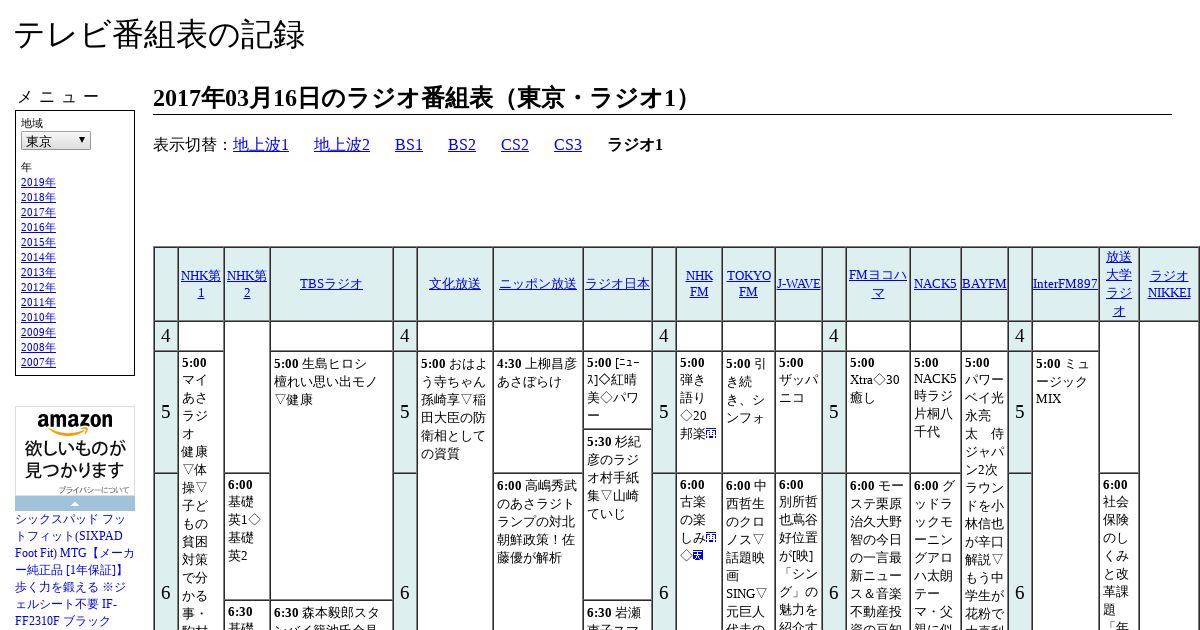
Task: Open the FMヨコハマ station link
Action: click(878, 284)
